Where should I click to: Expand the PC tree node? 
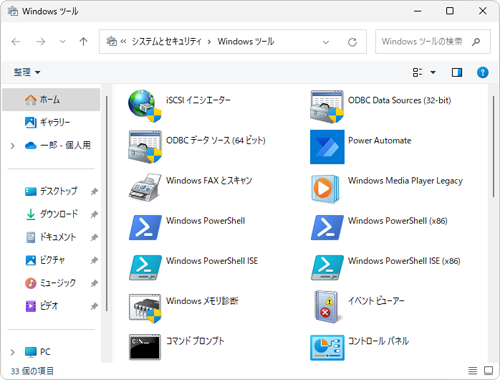(x=13, y=352)
